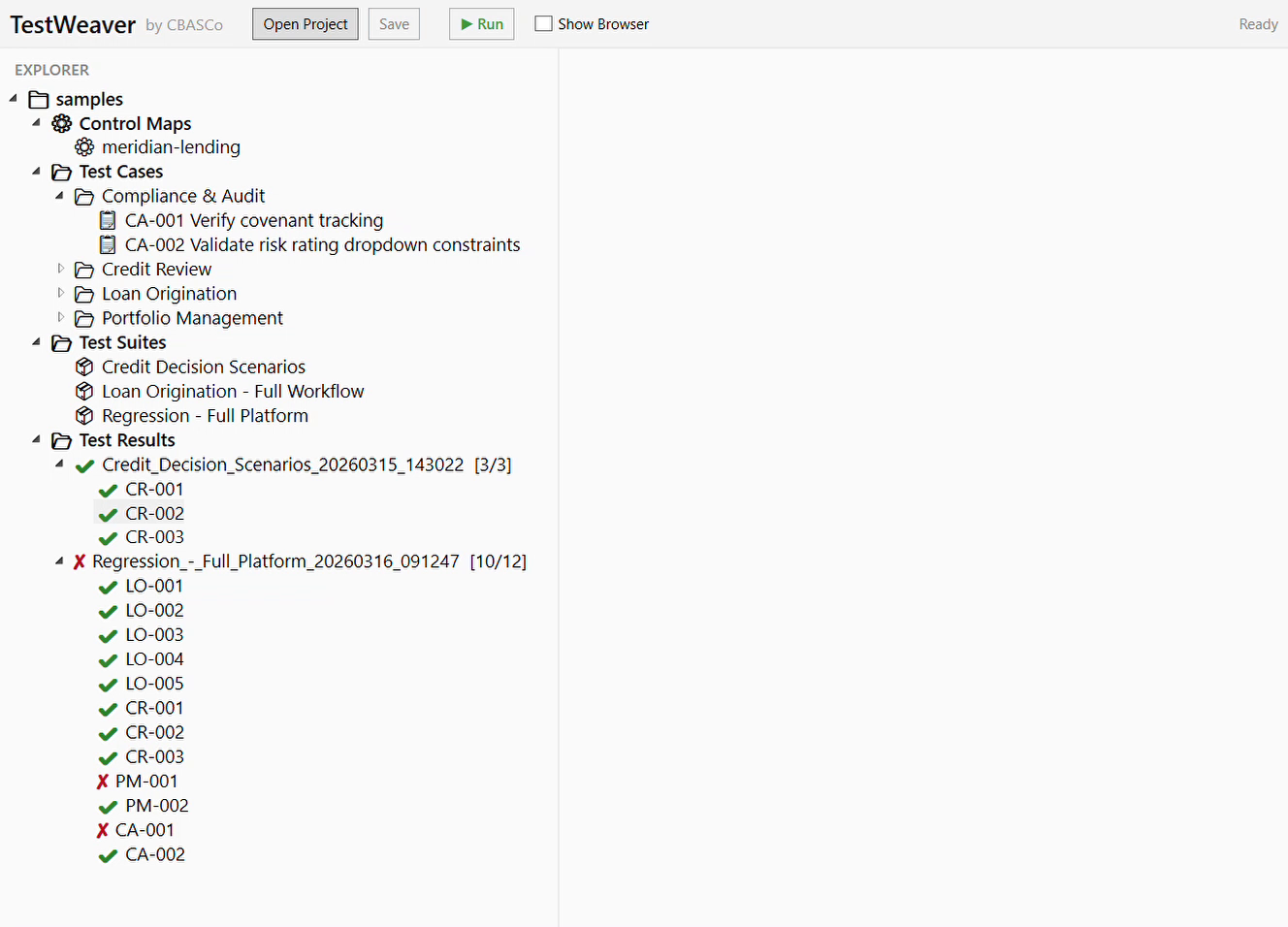Click the green checkmark beside CR-001
1288x927 pixels.
107,490
